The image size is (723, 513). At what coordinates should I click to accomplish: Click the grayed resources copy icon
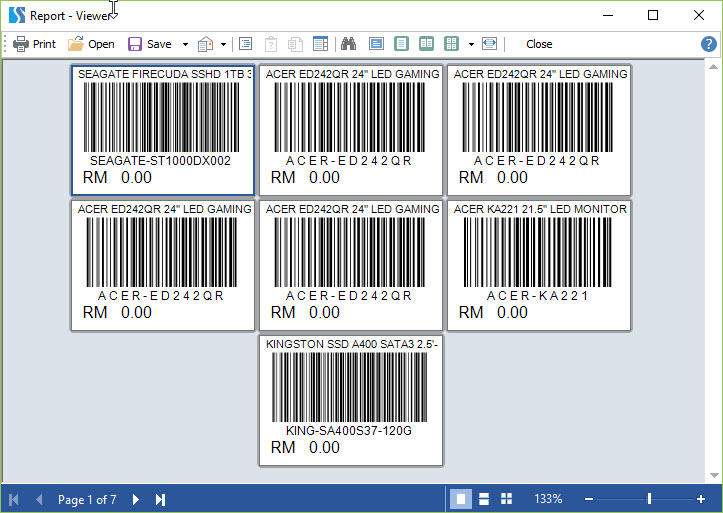point(295,44)
